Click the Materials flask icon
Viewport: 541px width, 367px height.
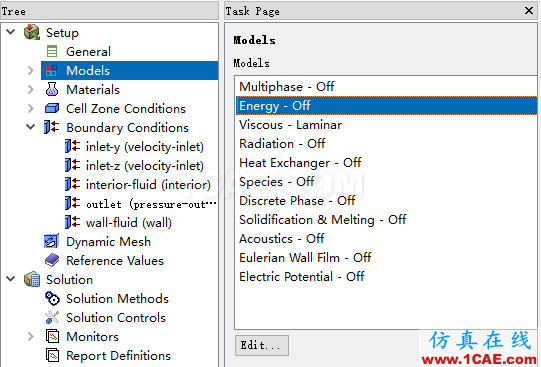tap(52, 89)
